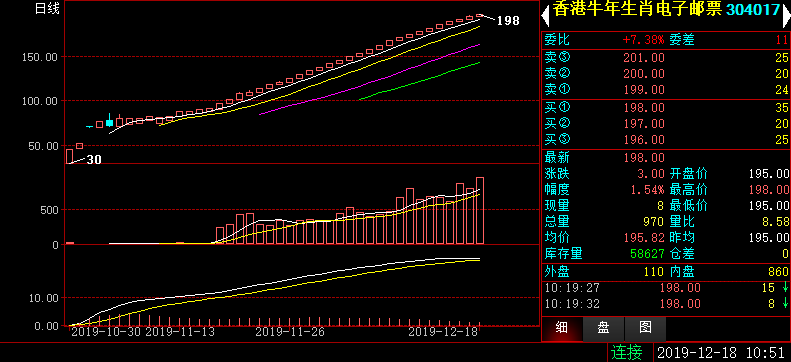Switch to the 细 tab

562,329
